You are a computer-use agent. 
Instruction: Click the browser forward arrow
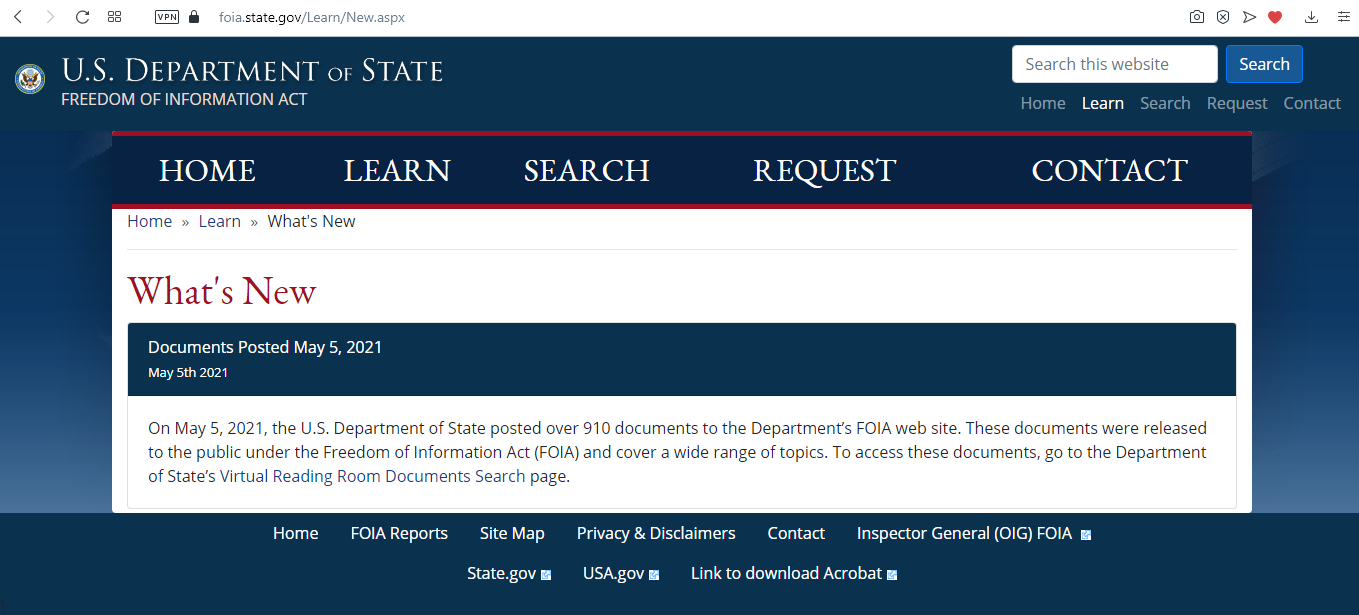[50, 17]
